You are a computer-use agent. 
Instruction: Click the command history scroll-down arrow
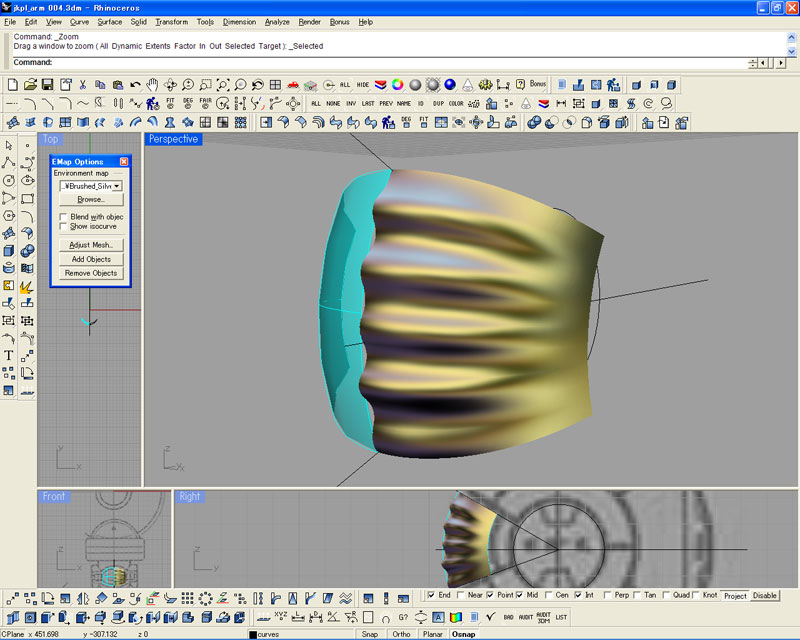791,51
